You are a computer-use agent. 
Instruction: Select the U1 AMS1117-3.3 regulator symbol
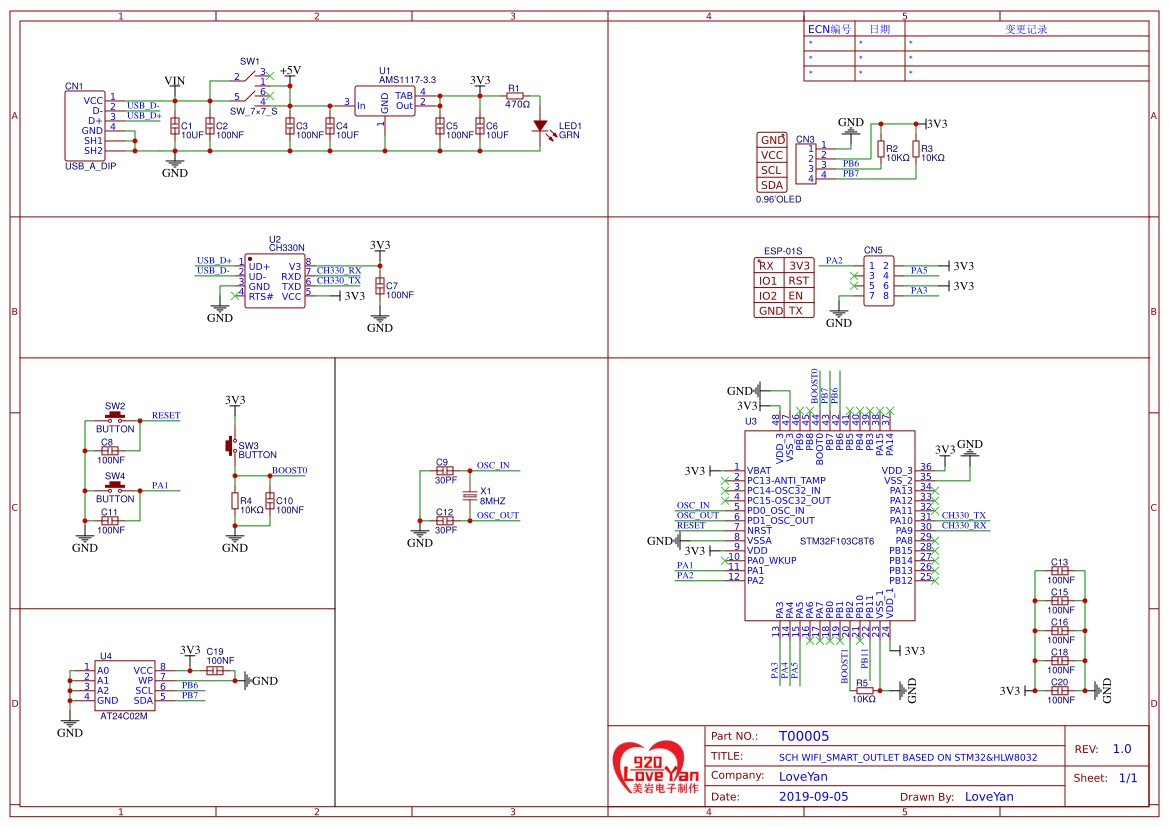(385, 101)
